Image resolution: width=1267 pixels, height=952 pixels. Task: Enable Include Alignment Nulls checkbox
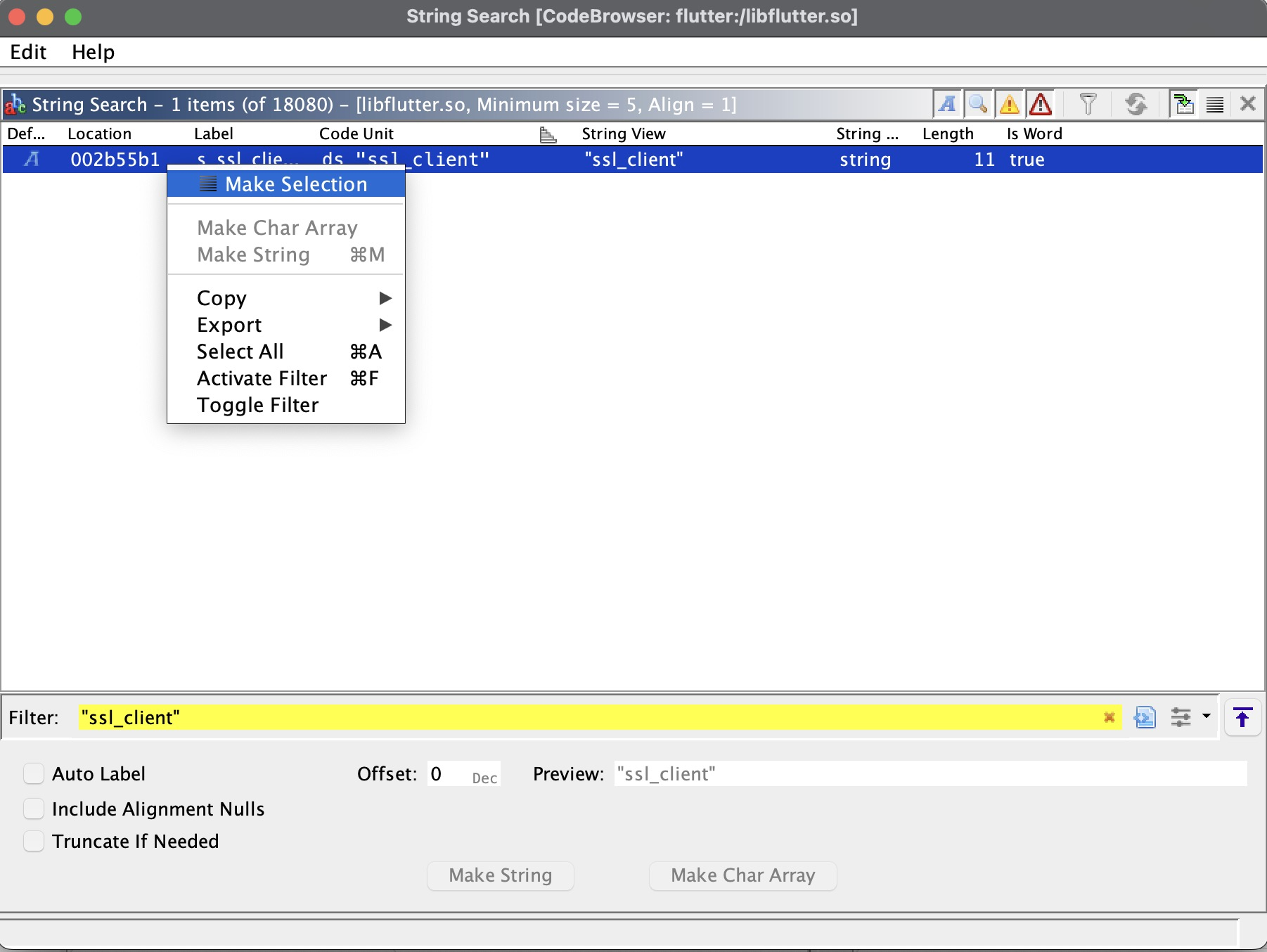click(x=34, y=809)
